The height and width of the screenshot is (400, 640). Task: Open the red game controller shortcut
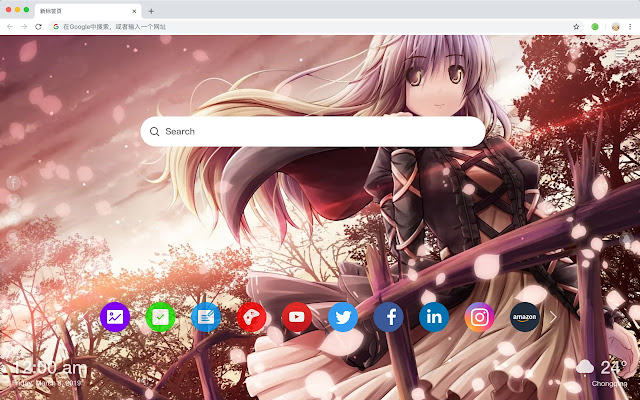point(251,317)
